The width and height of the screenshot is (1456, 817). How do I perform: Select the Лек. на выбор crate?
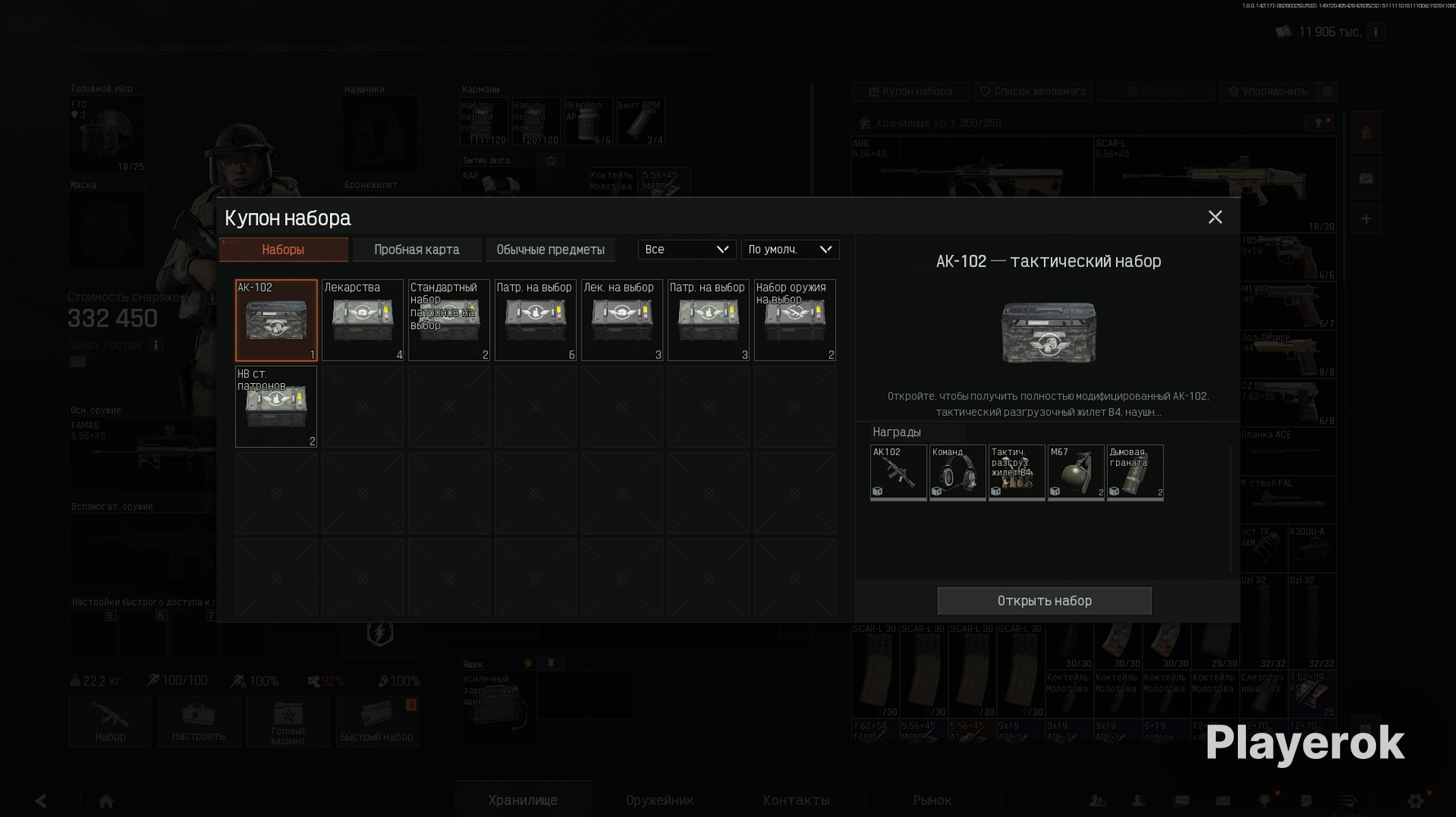pos(622,320)
